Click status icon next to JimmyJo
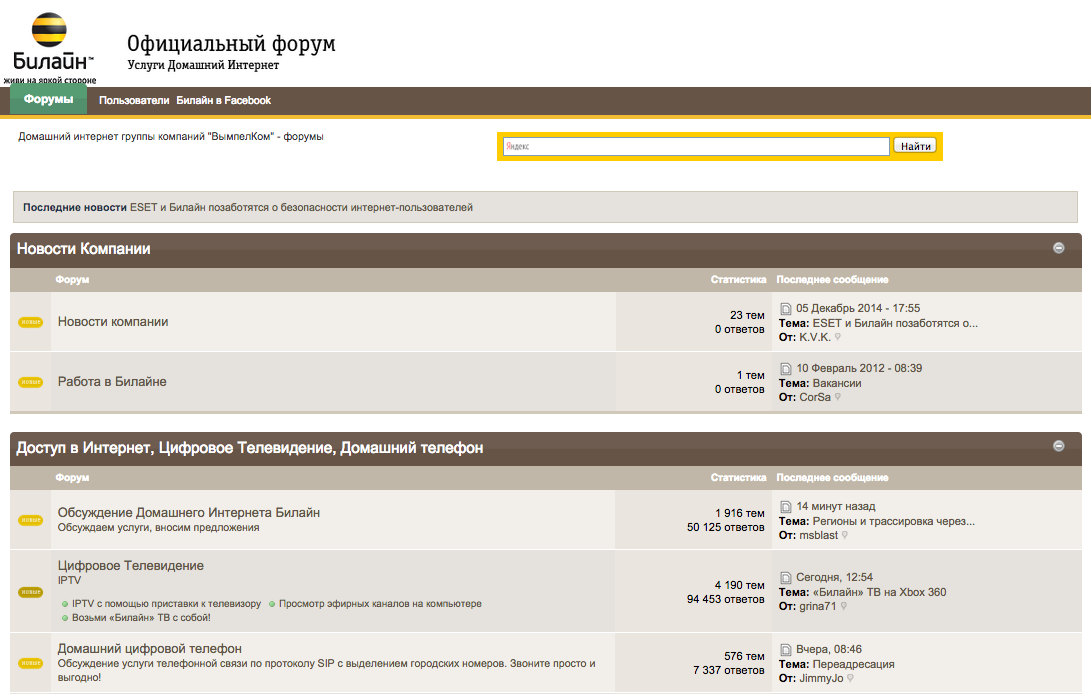Image resolution: width=1091 pixels, height=694 pixels. click(x=850, y=678)
